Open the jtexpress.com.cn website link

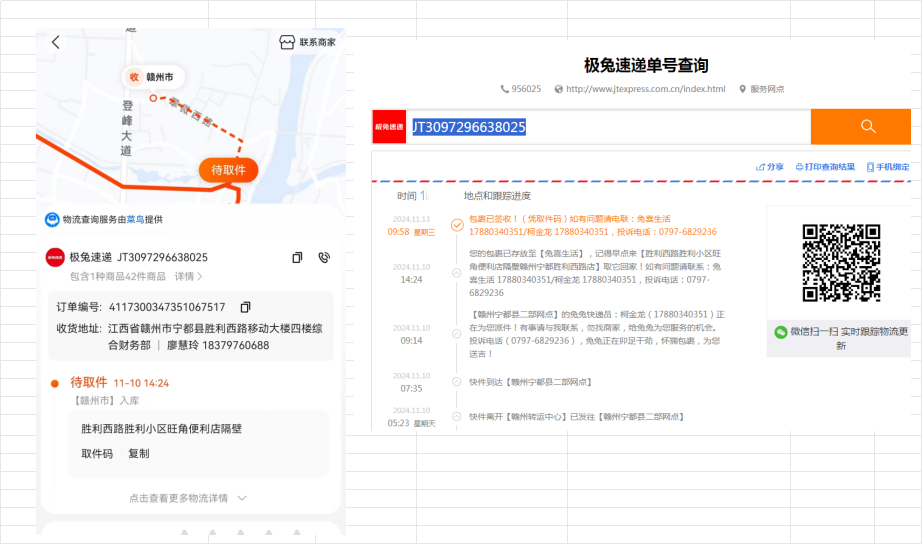click(646, 89)
